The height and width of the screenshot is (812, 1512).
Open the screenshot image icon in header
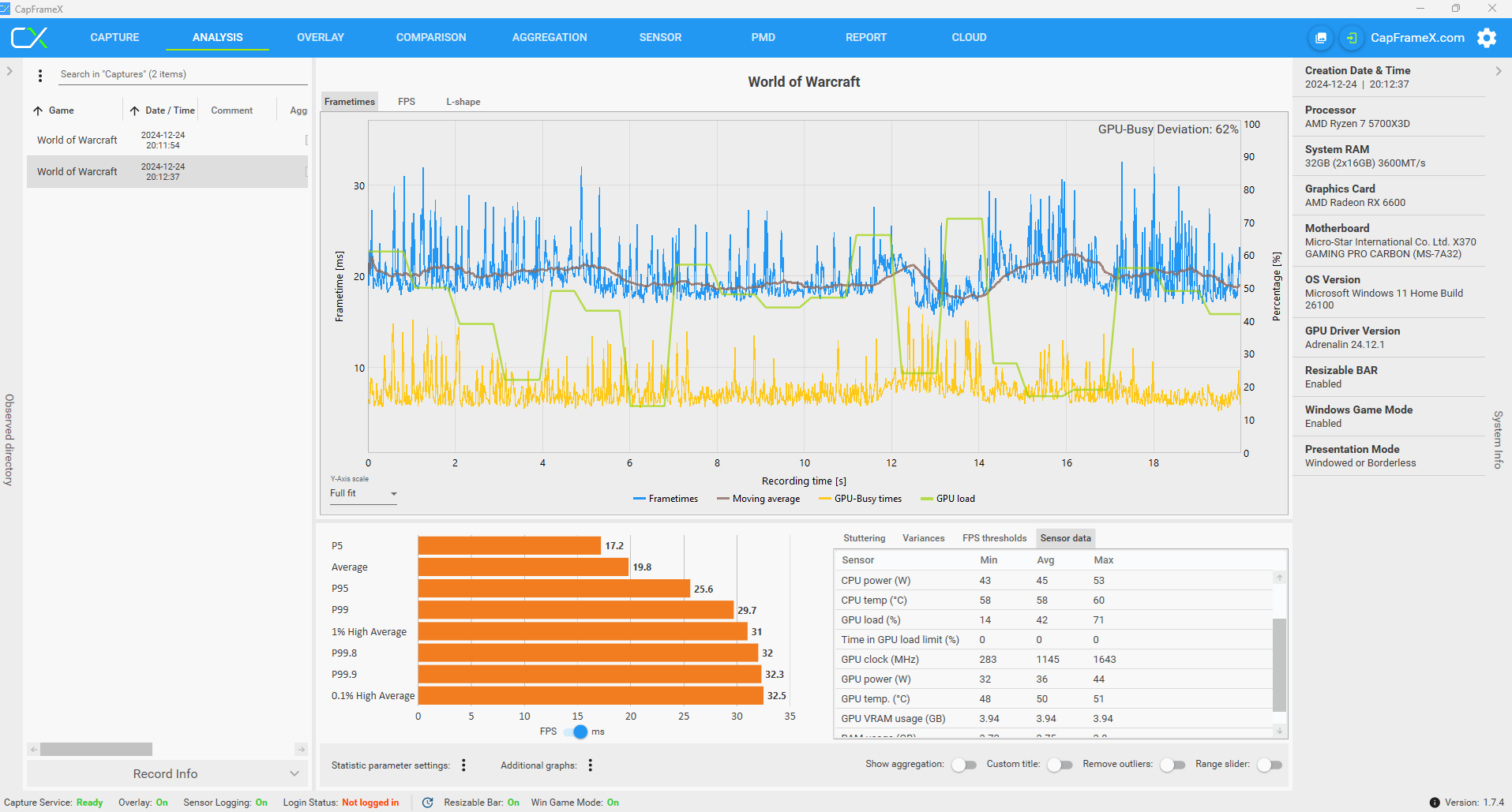tap(1321, 38)
